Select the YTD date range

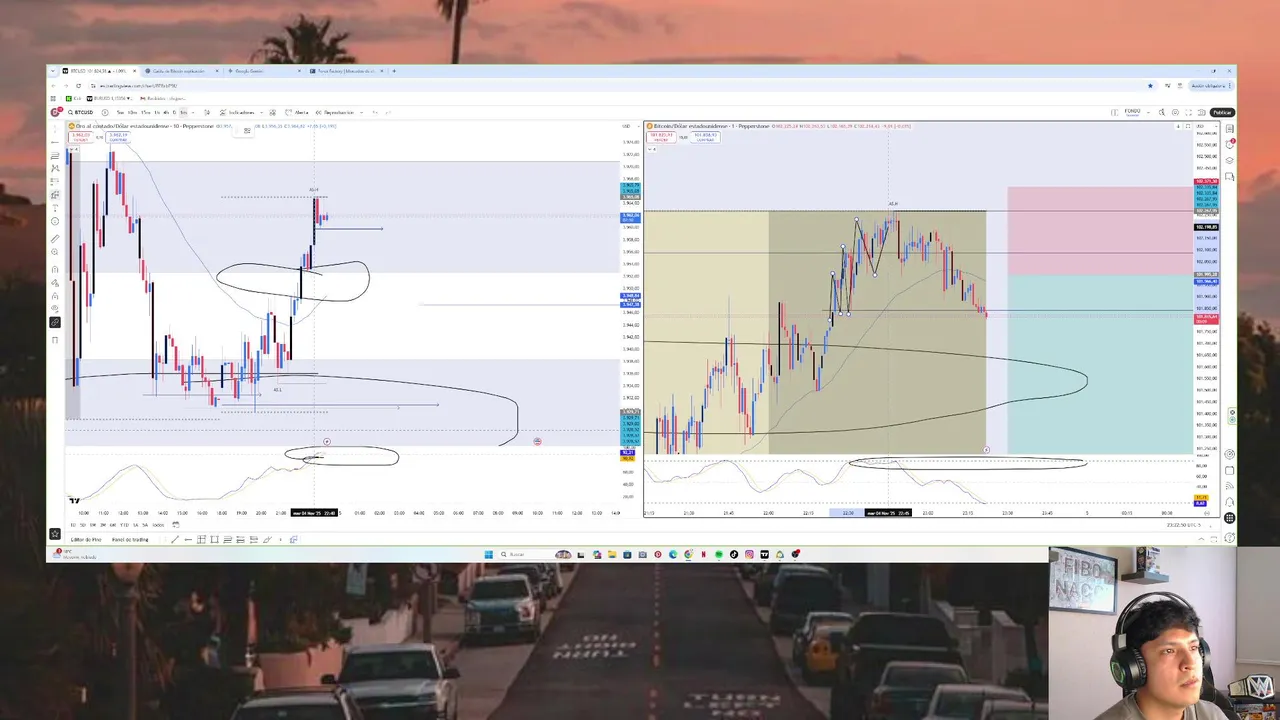(124, 525)
